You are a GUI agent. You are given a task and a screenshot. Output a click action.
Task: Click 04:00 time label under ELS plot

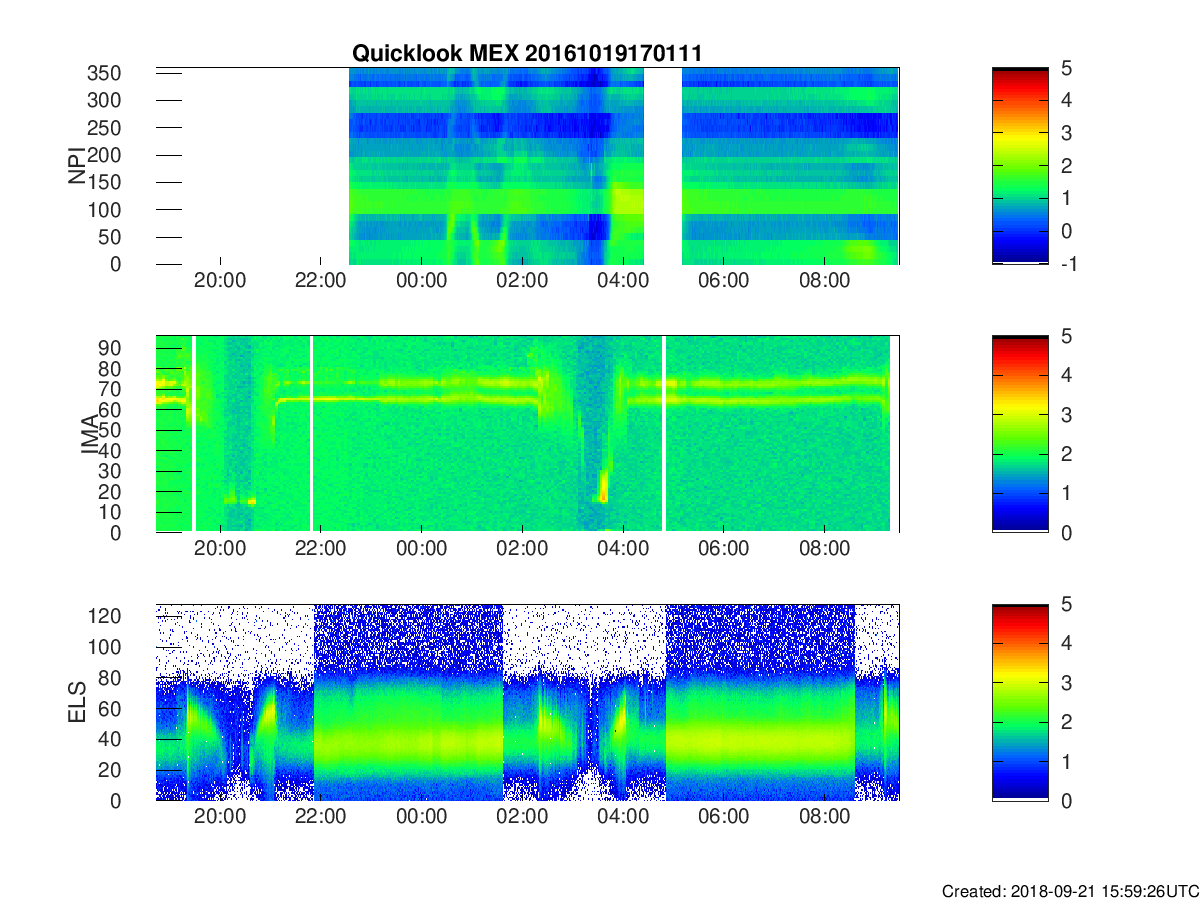623,817
